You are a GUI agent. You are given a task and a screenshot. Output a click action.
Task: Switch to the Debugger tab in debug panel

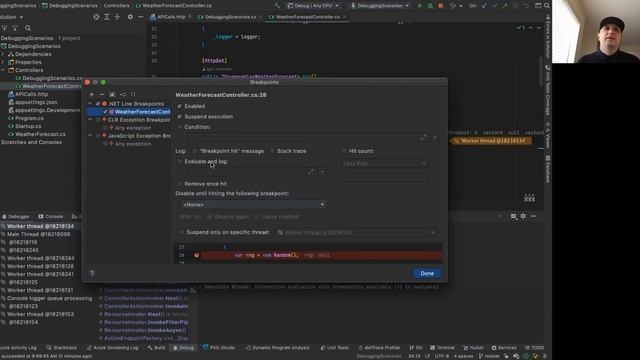16,216
